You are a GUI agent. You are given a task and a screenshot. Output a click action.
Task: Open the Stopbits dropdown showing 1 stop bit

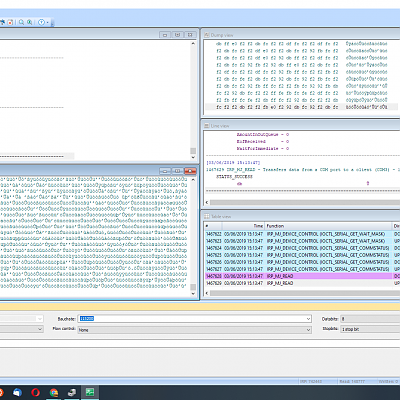click(370, 329)
